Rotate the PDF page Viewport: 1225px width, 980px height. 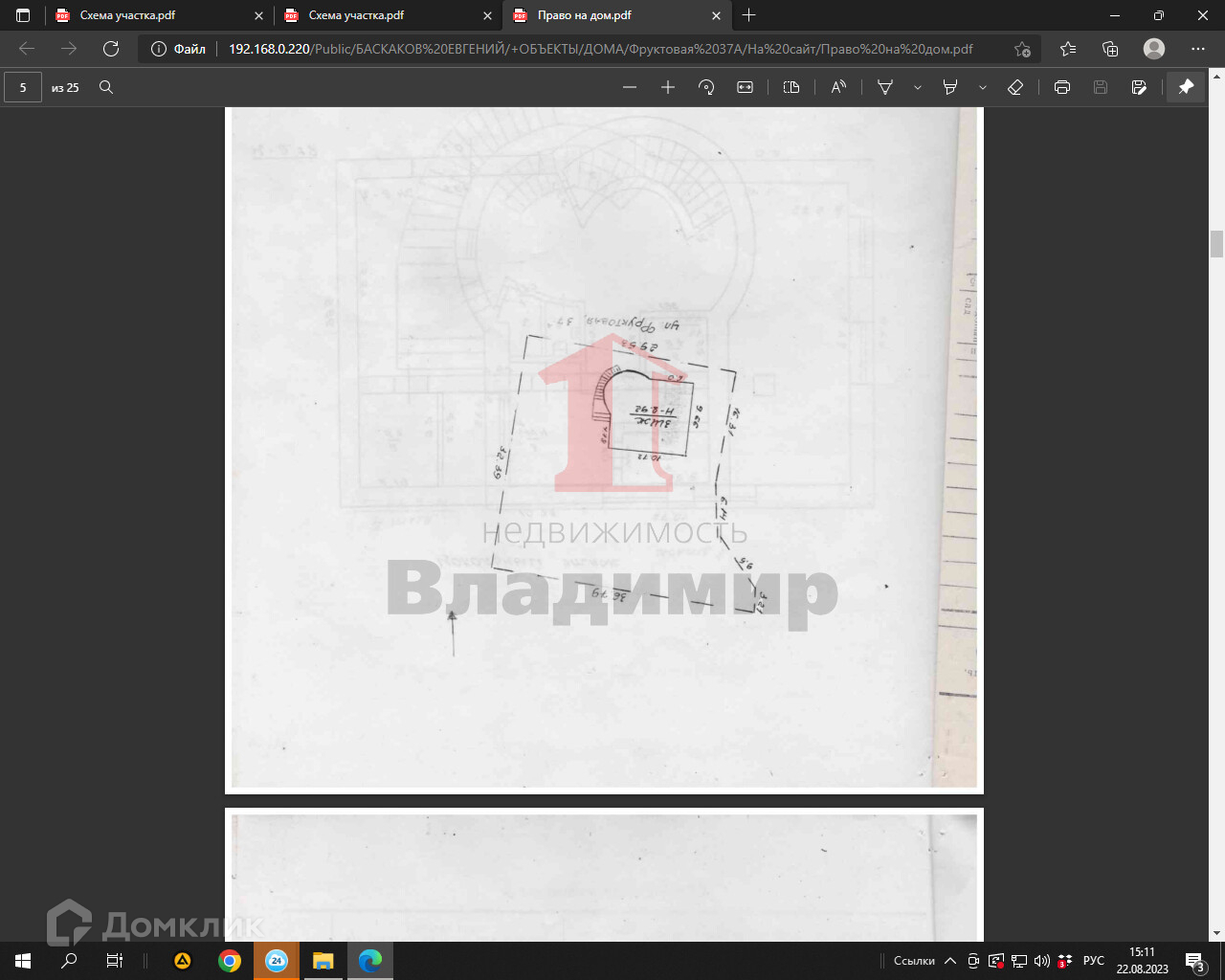tap(706, 87)
